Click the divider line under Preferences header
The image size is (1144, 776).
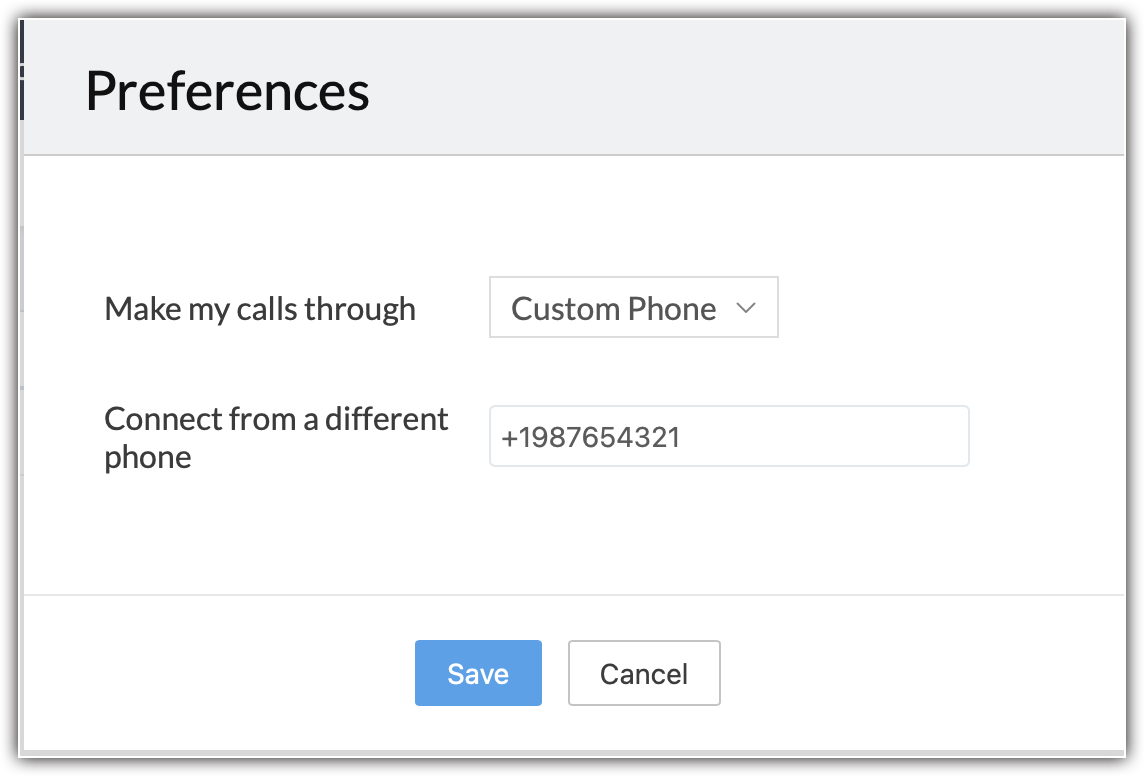[572, 155]
